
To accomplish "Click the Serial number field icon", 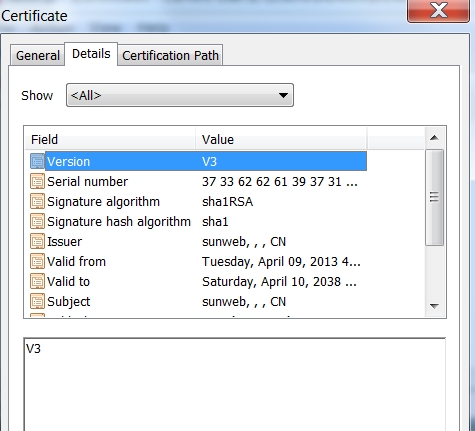I will point(37,181).
